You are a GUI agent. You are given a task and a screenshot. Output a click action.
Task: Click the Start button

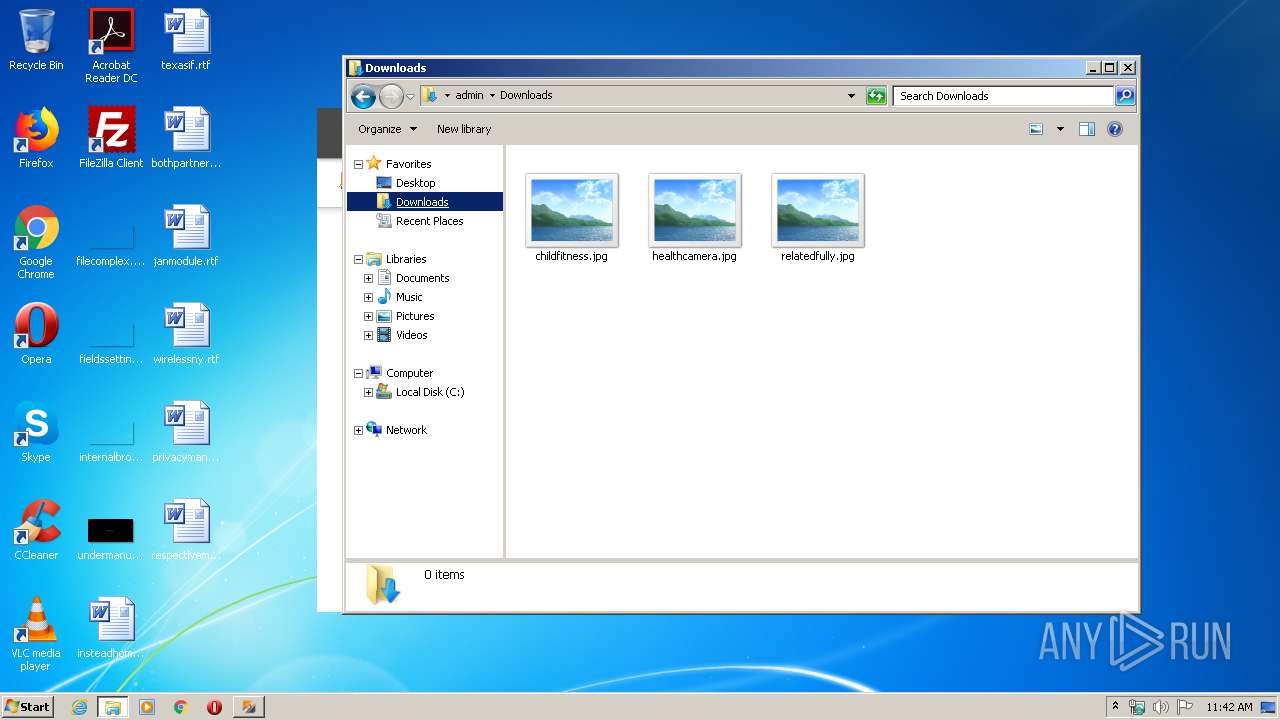tap(28, 706)
